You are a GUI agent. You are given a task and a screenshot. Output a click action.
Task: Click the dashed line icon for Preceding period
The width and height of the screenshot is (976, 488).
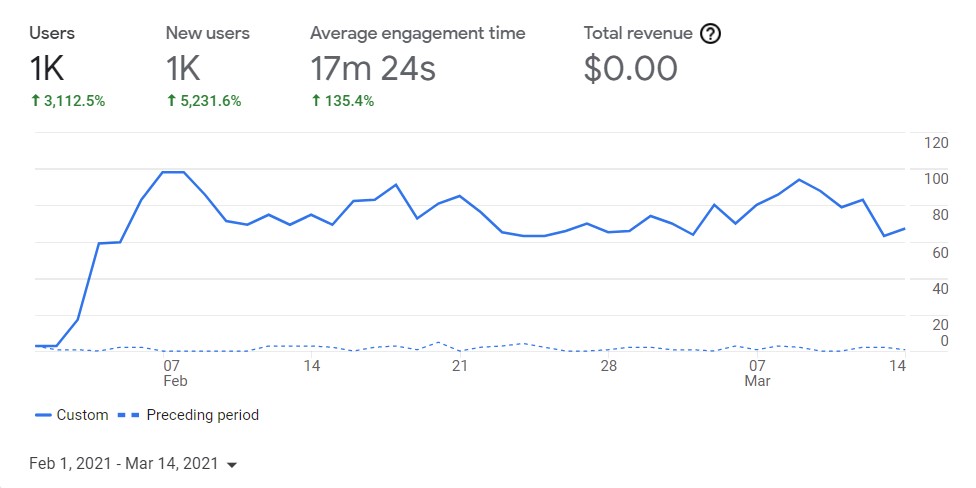[x=128, y=415]
